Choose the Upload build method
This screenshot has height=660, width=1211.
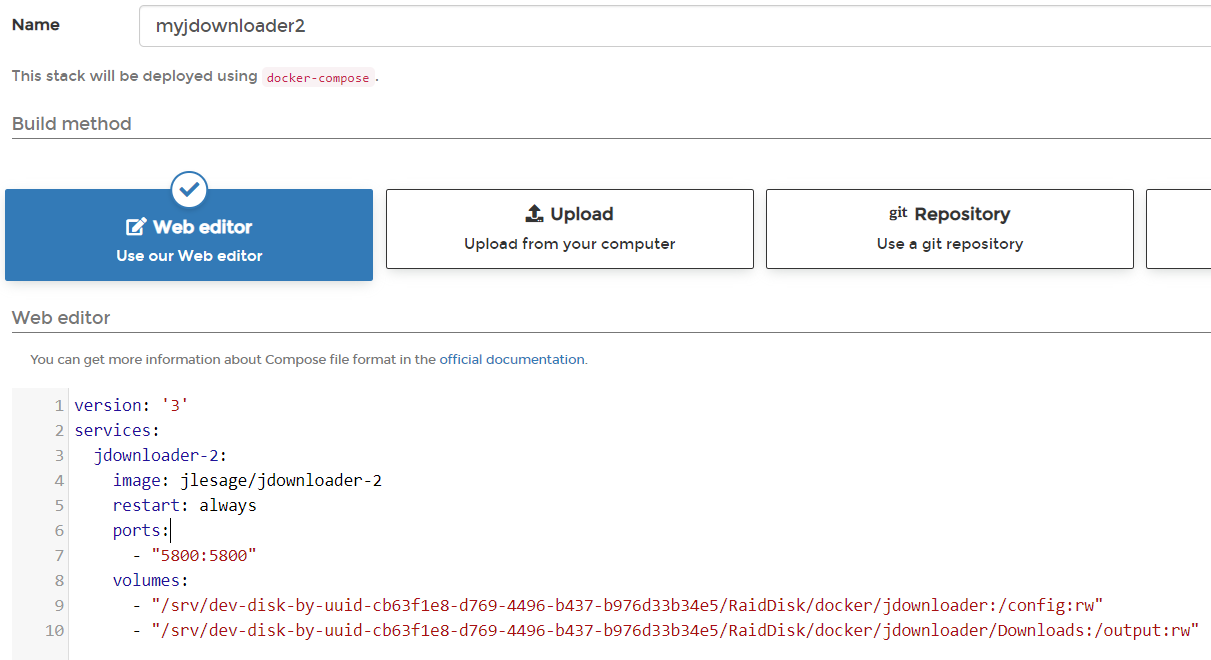[x=570, y=229]
